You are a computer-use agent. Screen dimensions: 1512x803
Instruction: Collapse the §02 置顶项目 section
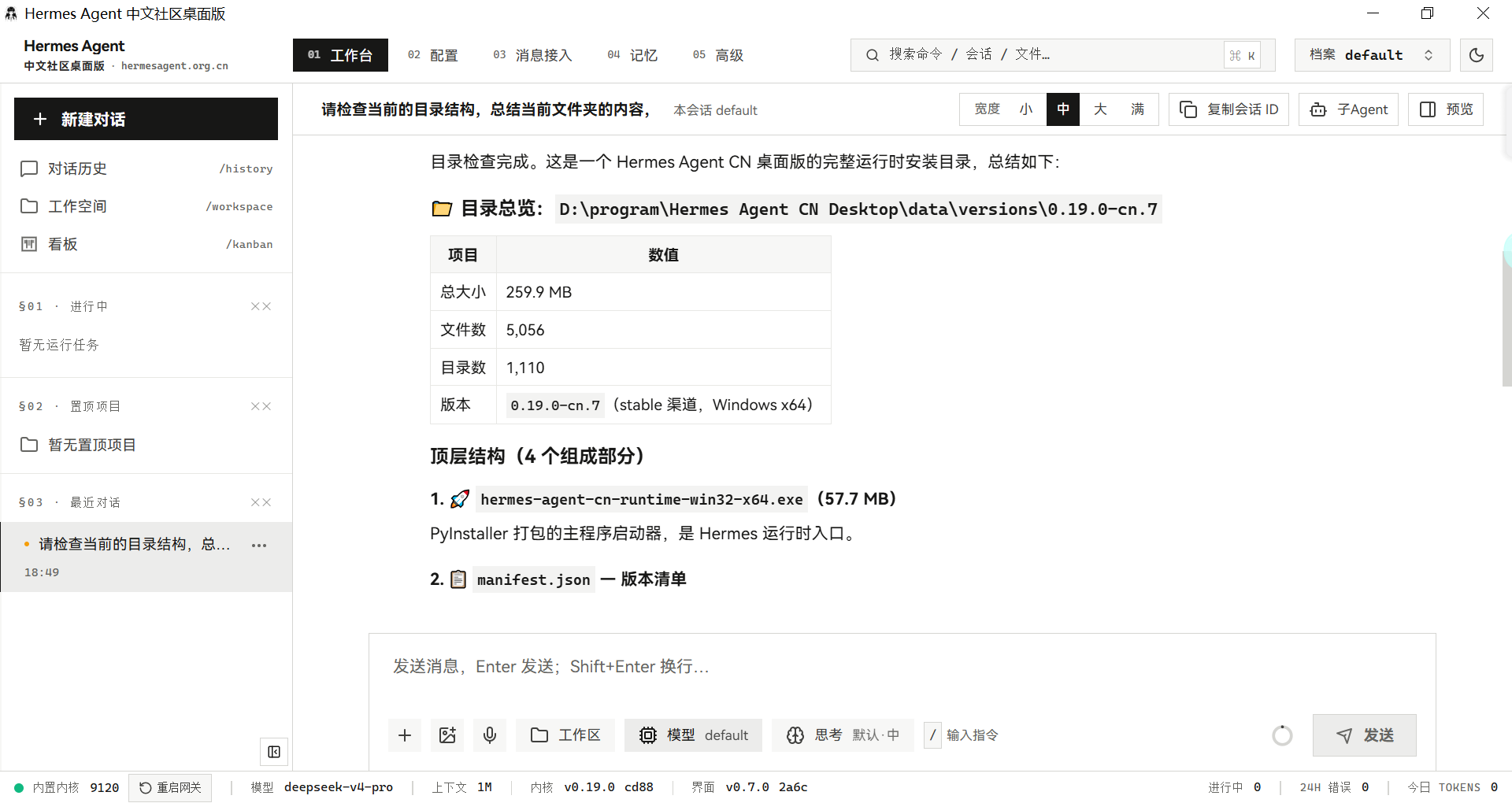click(261, 406)
